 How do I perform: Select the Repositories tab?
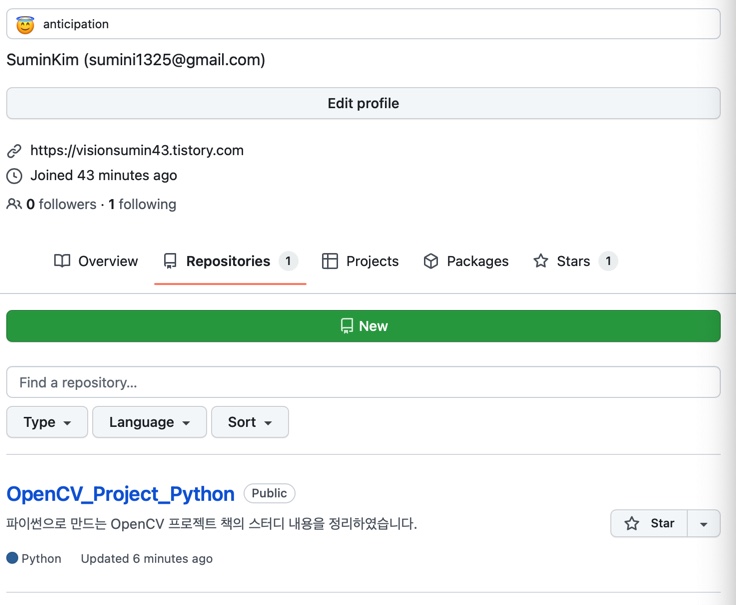230,261
